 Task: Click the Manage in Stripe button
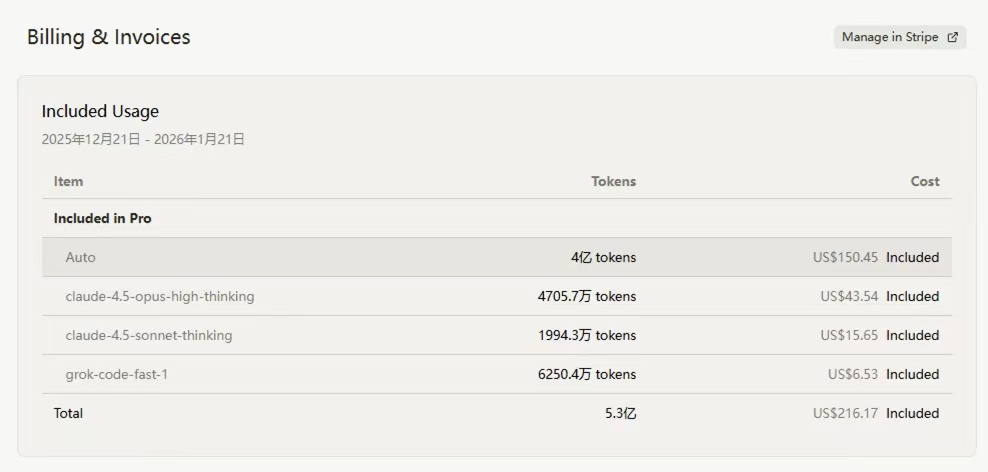click(x=900, y=37)
